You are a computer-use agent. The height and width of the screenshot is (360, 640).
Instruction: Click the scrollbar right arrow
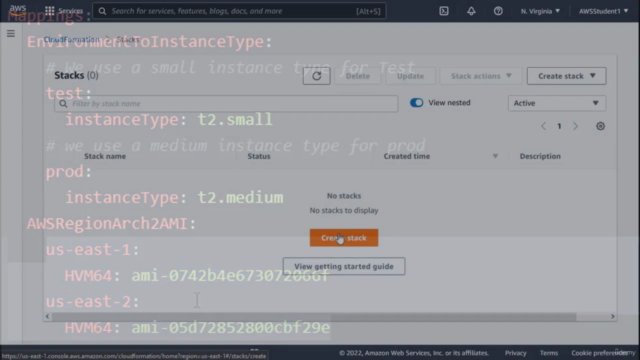(x=613, y=317)
